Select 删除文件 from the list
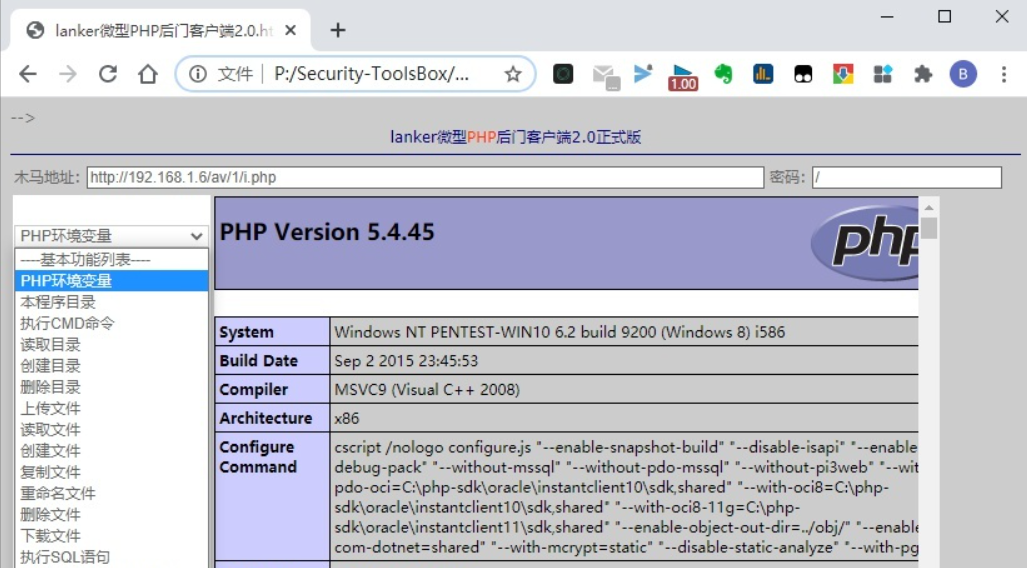Image resolution: width=1027 pixels, height=568 pixels. 111,515
